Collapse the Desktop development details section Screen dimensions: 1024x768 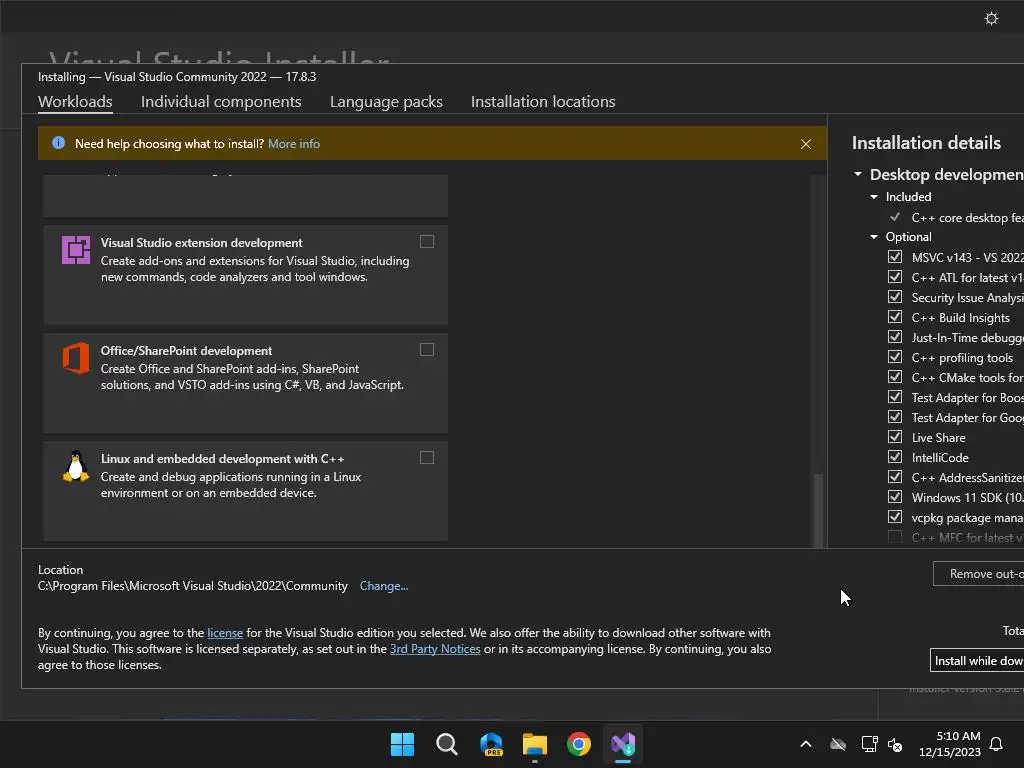point(857,174)
